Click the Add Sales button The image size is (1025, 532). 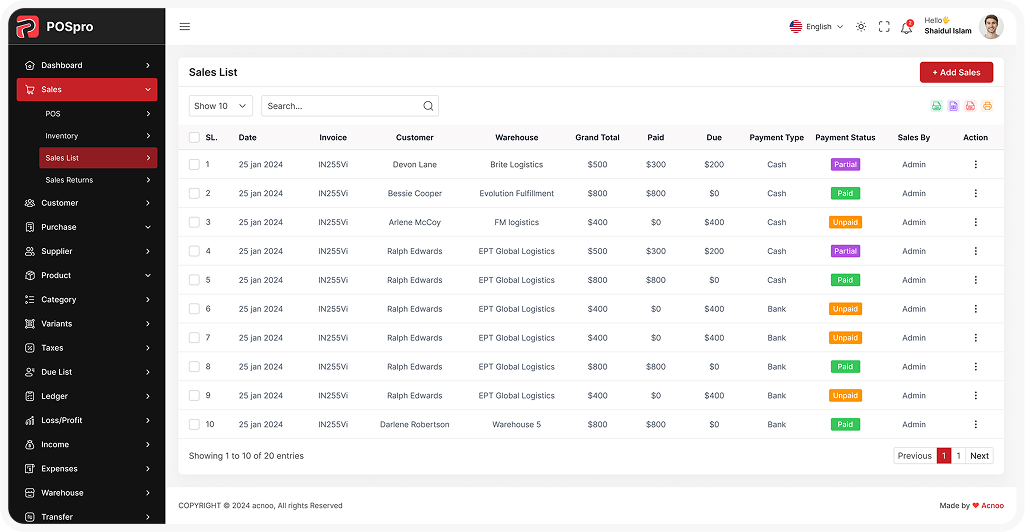point(956,73)
